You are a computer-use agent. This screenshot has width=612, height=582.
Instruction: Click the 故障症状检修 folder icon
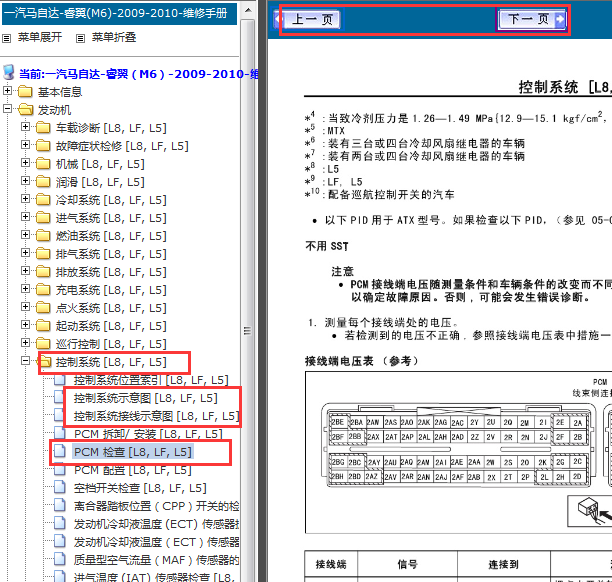point(43,146)
